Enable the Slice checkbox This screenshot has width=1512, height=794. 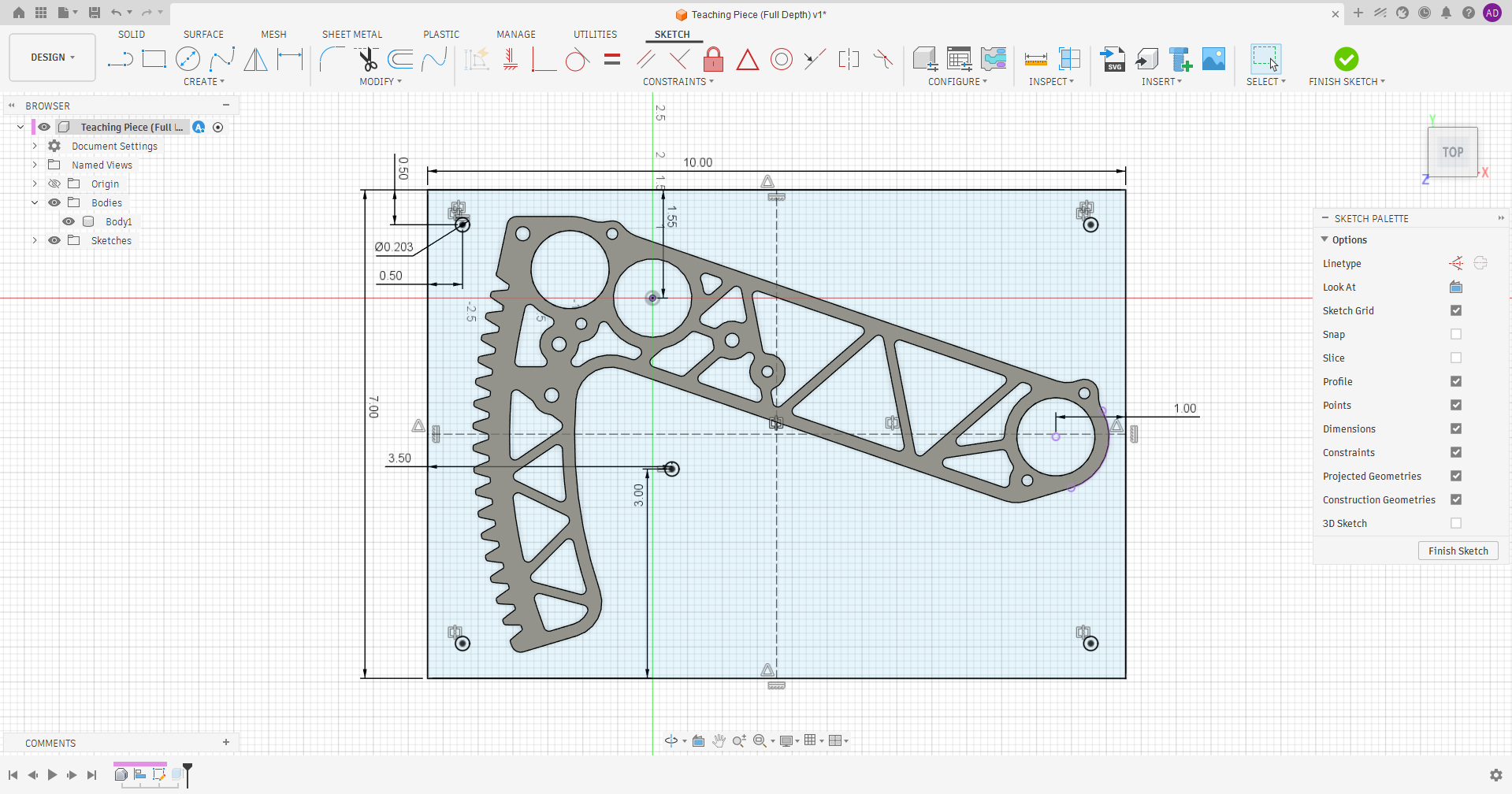coord(1456,358)
